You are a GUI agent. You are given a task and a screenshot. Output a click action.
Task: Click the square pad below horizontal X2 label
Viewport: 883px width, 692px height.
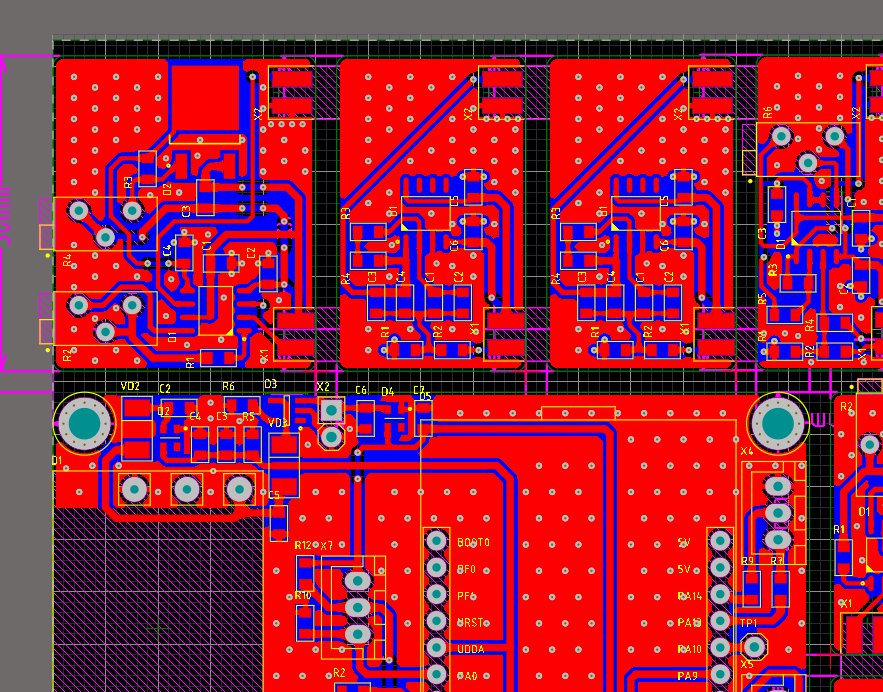coord(331,410)
